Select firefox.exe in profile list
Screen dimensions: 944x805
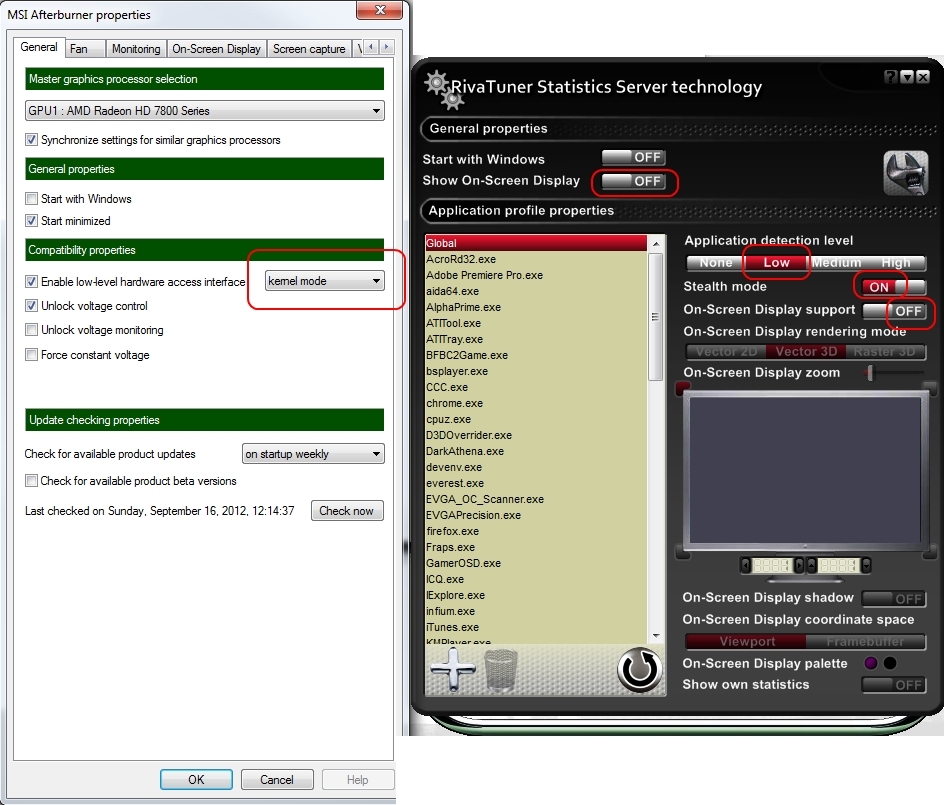pyautogui.click(x=536, y=531)
